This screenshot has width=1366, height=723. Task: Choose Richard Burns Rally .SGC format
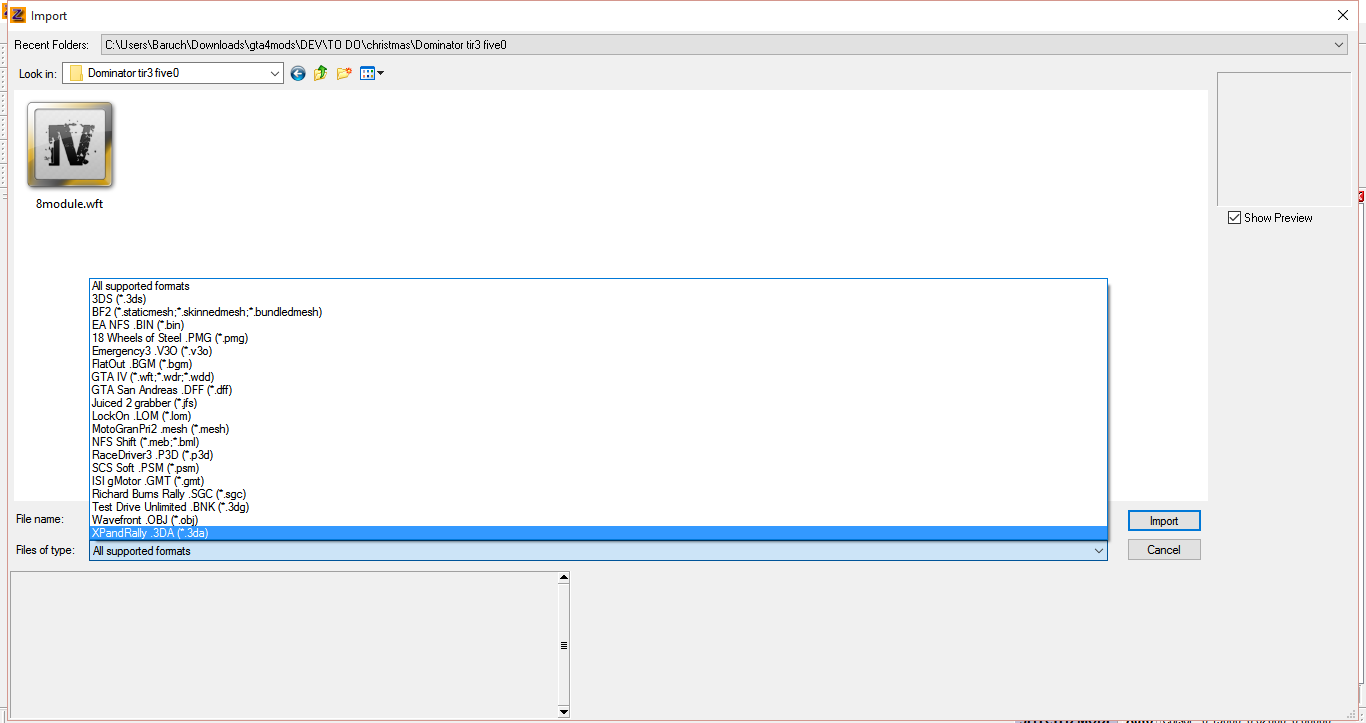pyautogui.click(x=598, y=494)
